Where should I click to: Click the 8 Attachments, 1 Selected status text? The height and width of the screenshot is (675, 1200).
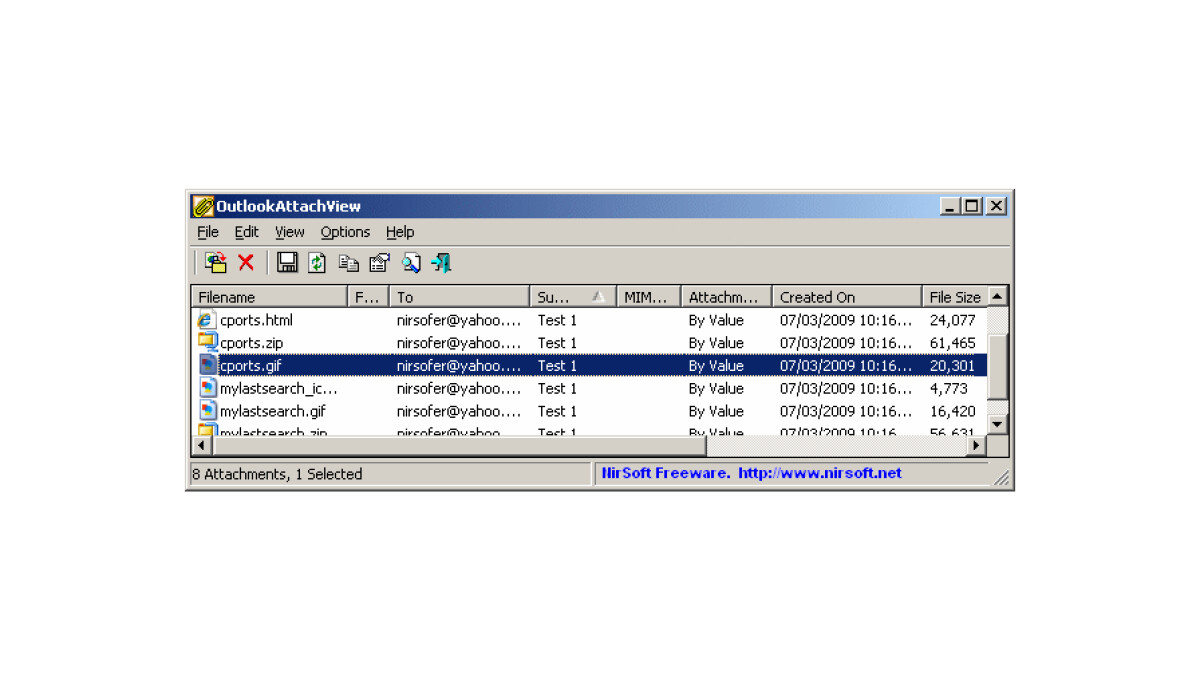(x=277, y=474)
